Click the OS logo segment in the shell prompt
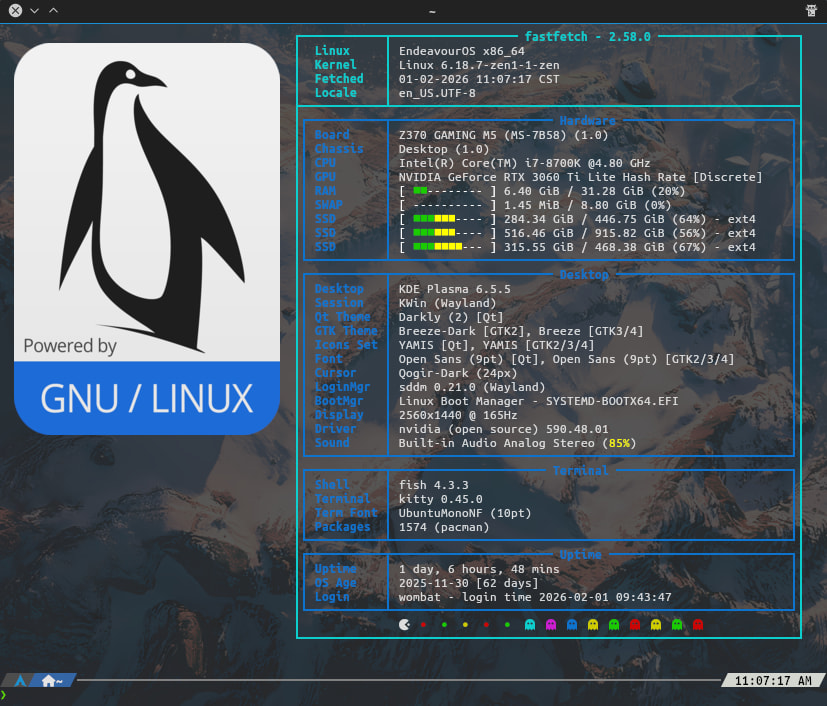 19,681
